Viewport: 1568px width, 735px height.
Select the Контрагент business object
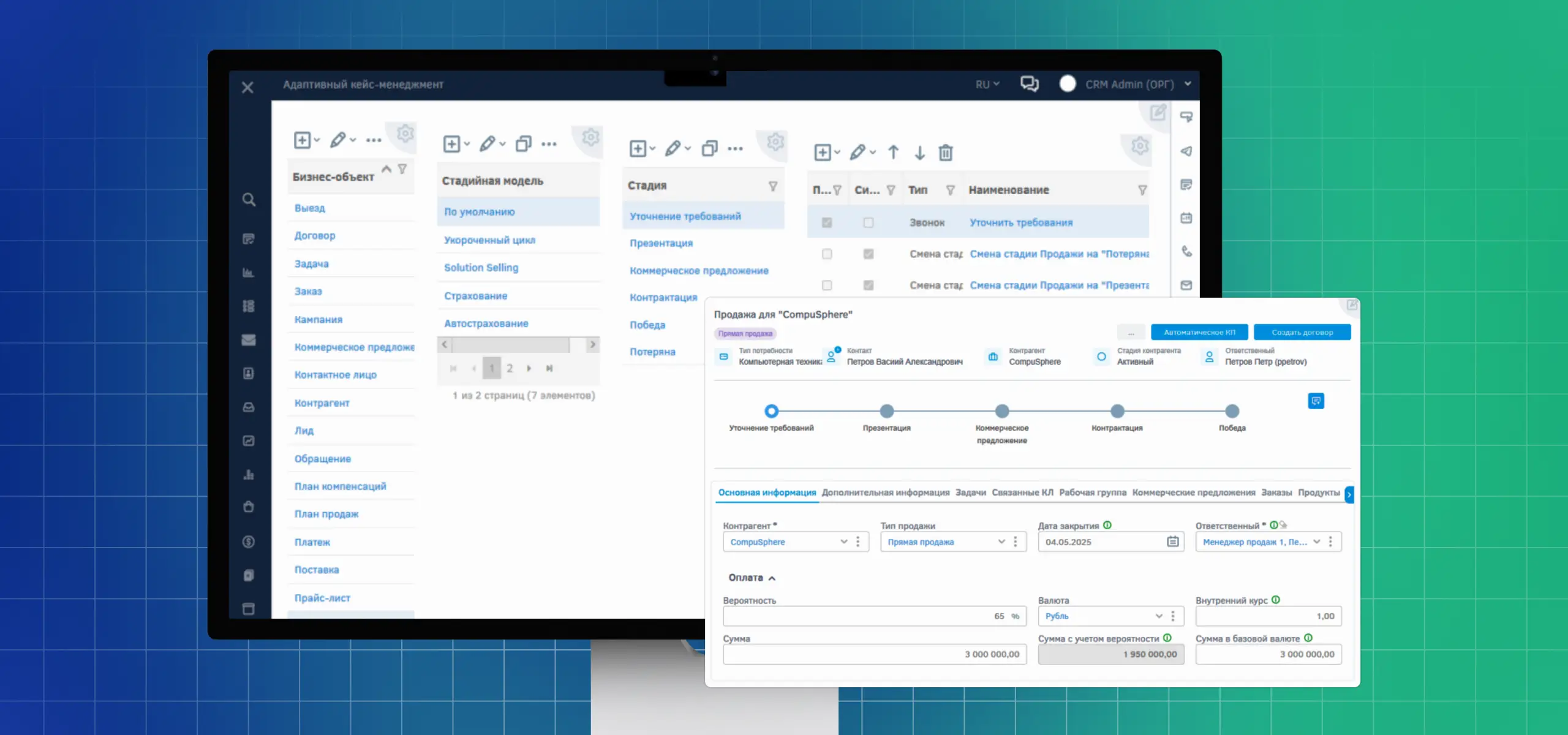tap(322, 403)
